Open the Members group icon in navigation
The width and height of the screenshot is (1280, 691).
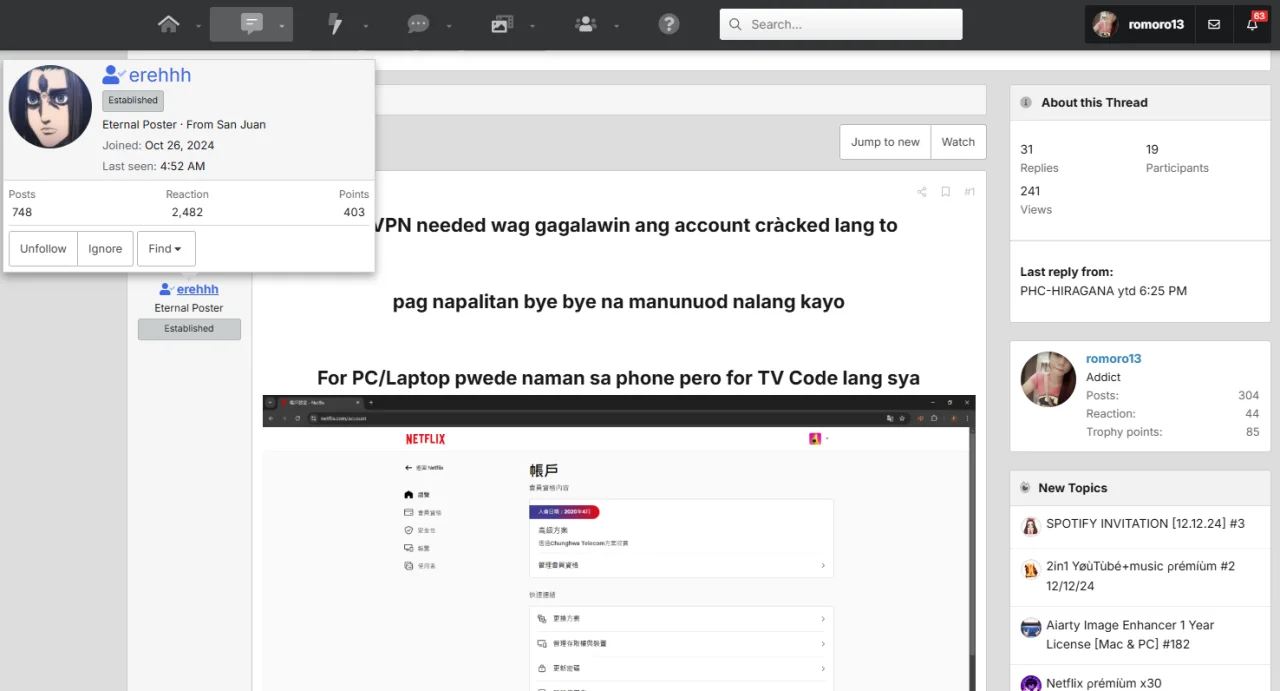(586, 24)
